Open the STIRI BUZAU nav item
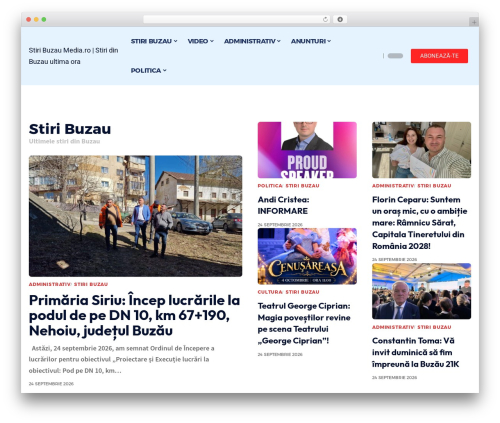Screen dimensions: 500x423 point(151,41)
